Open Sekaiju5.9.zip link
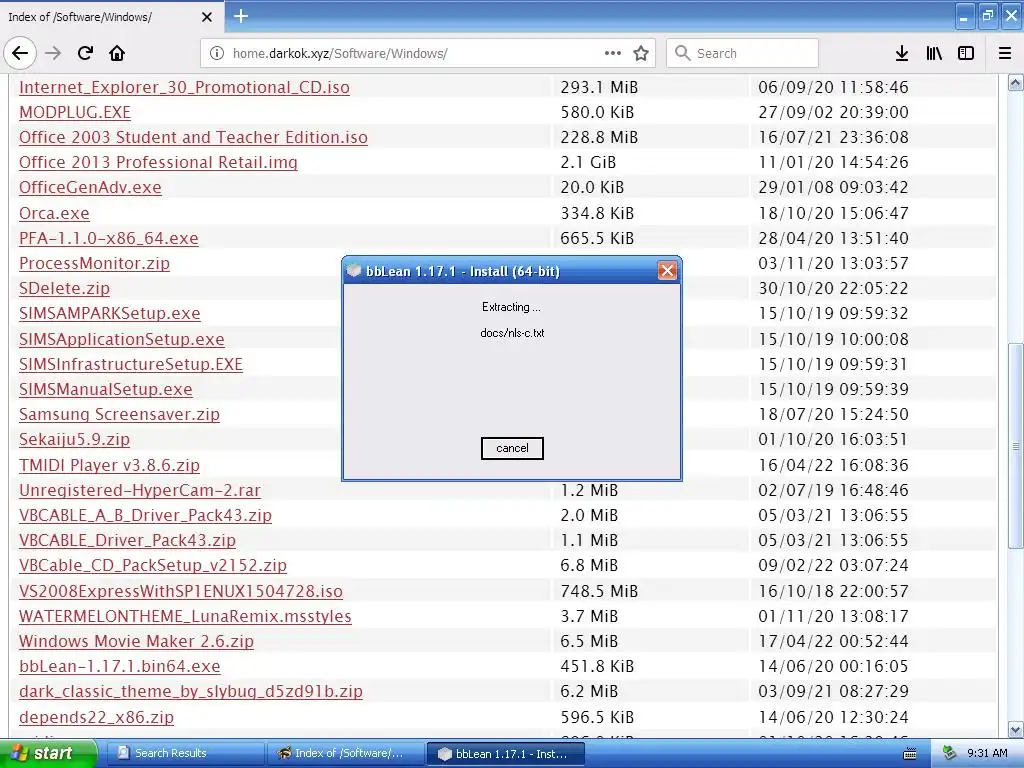This screenshot has height=768, width=1024. pyautogui.click(x=74, y=439)
